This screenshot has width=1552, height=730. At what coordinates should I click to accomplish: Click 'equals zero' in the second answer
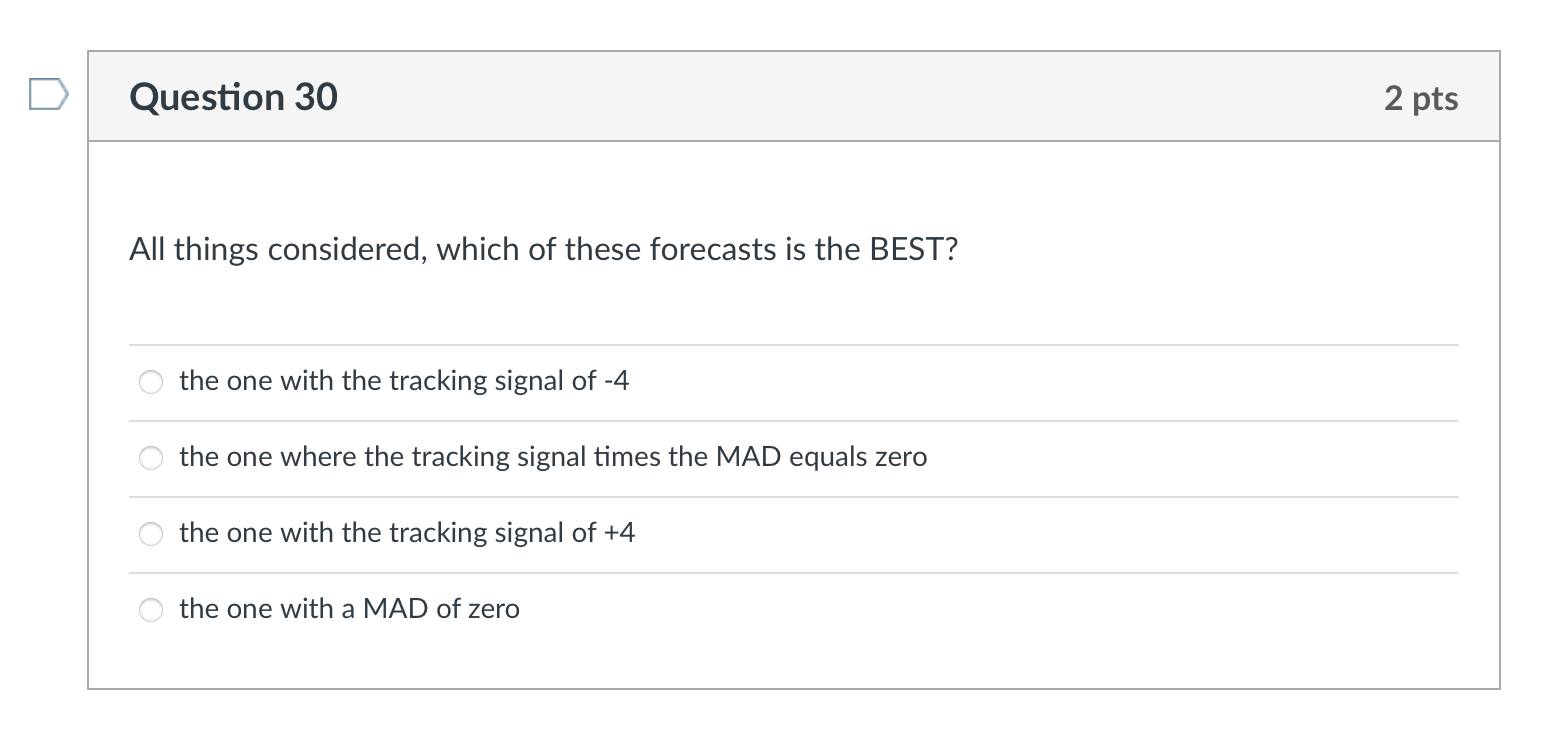(x=858, y=457)
